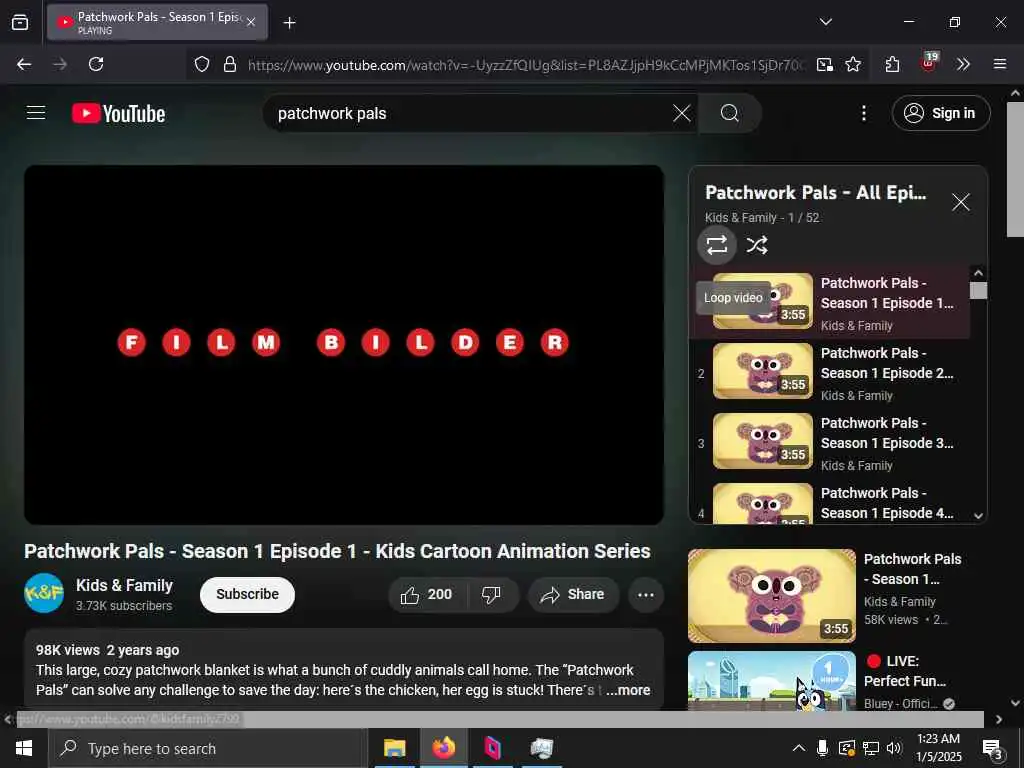
Task: Close the Patchwork Pals playlist panel
Action: click(960, 202)
